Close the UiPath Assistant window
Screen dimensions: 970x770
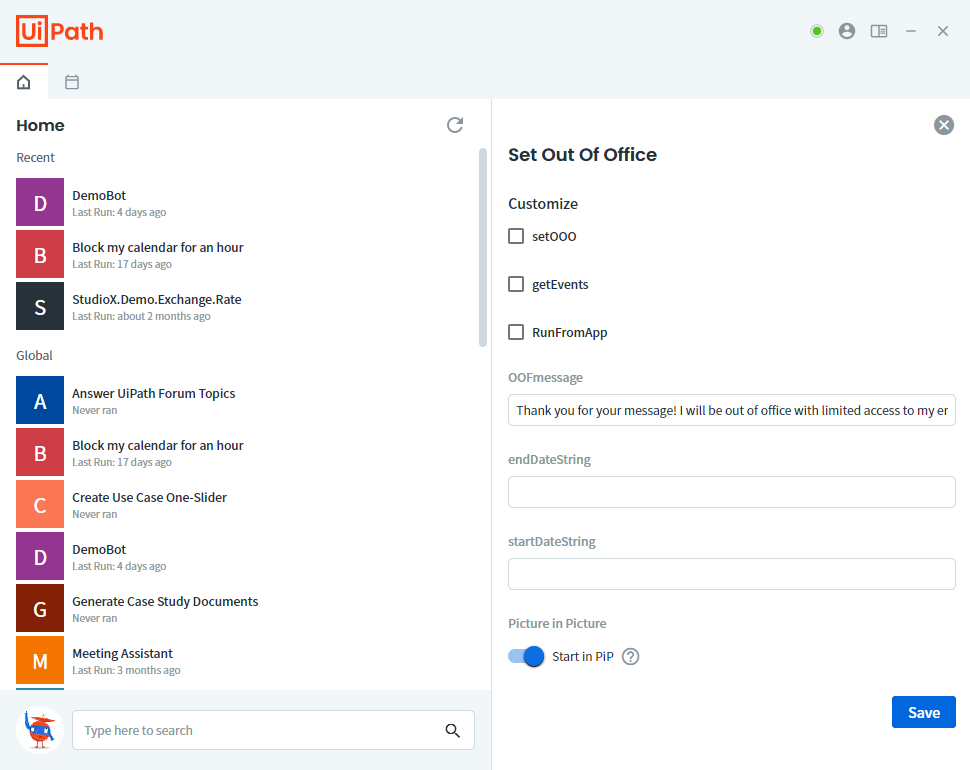point(942,31)
